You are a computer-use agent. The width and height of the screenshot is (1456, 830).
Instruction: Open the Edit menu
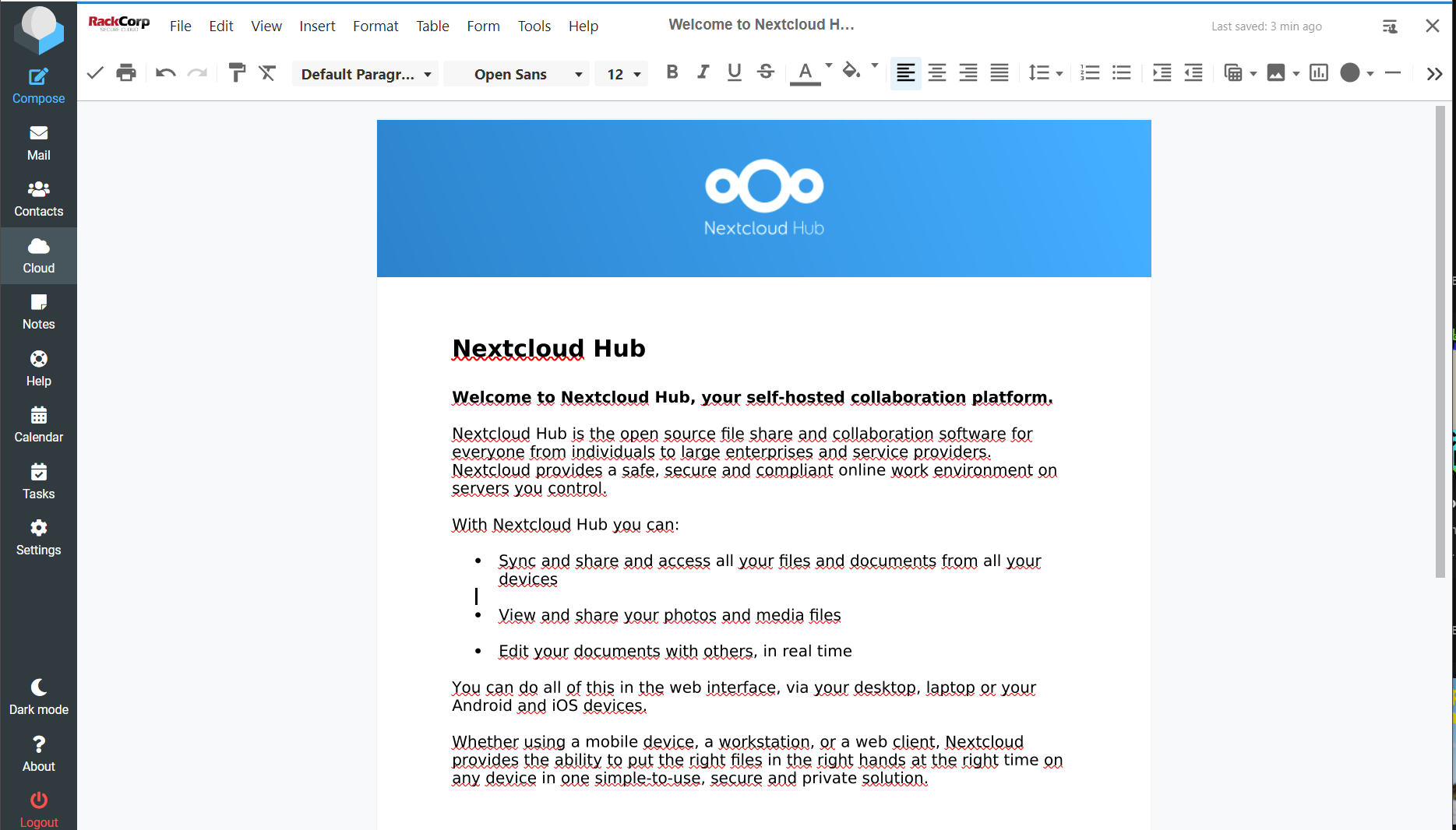[x=221, y=26]
